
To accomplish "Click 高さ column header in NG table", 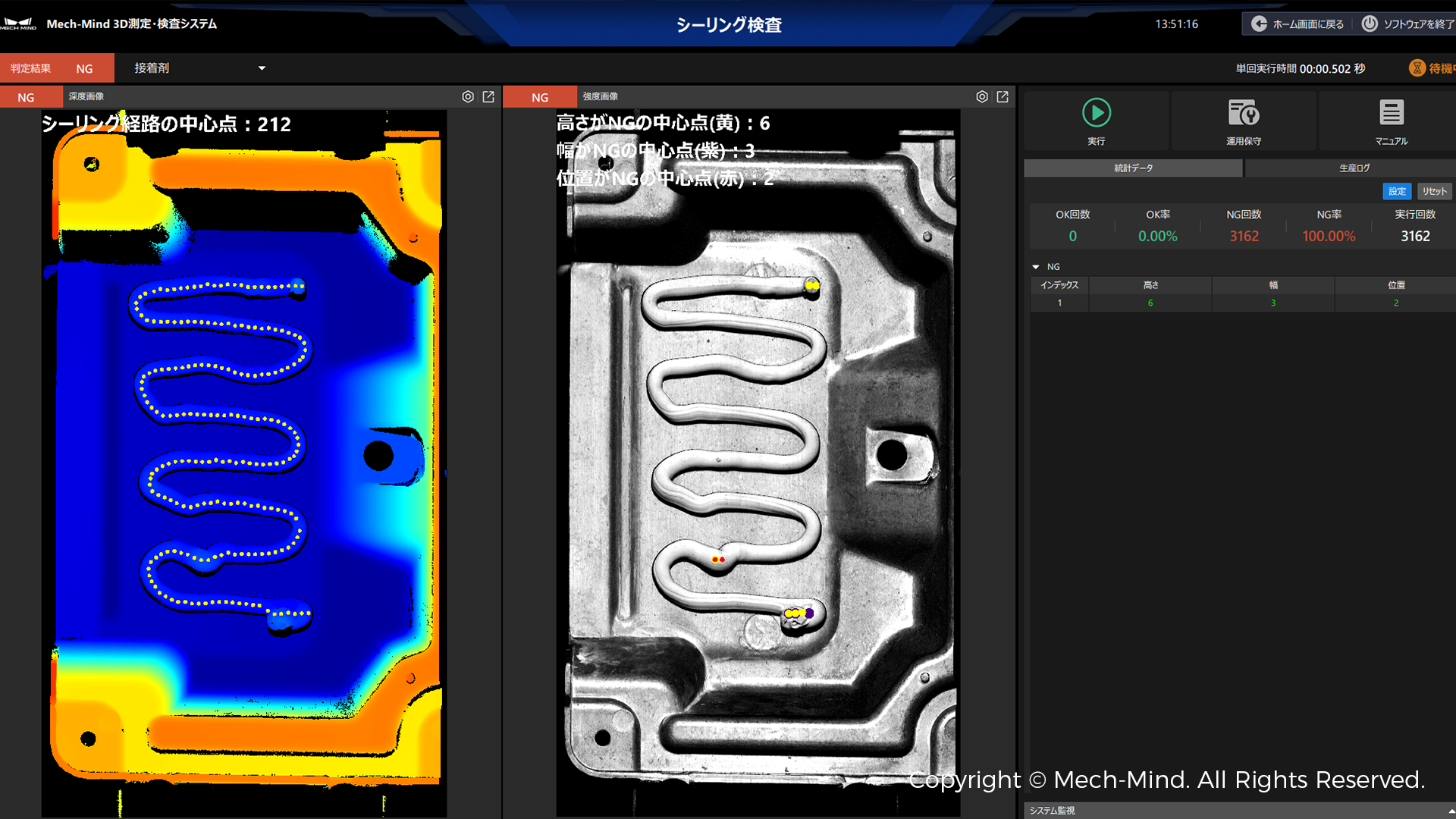I will pos(1150,285).
